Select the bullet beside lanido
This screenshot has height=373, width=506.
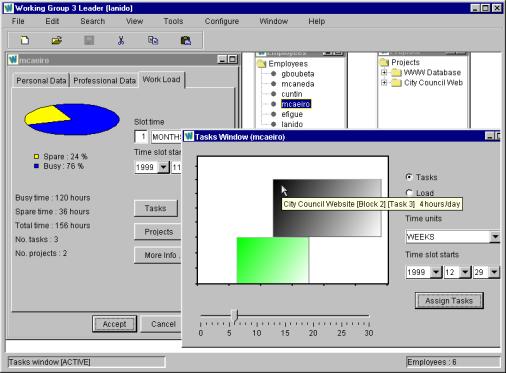pos(274,124)
